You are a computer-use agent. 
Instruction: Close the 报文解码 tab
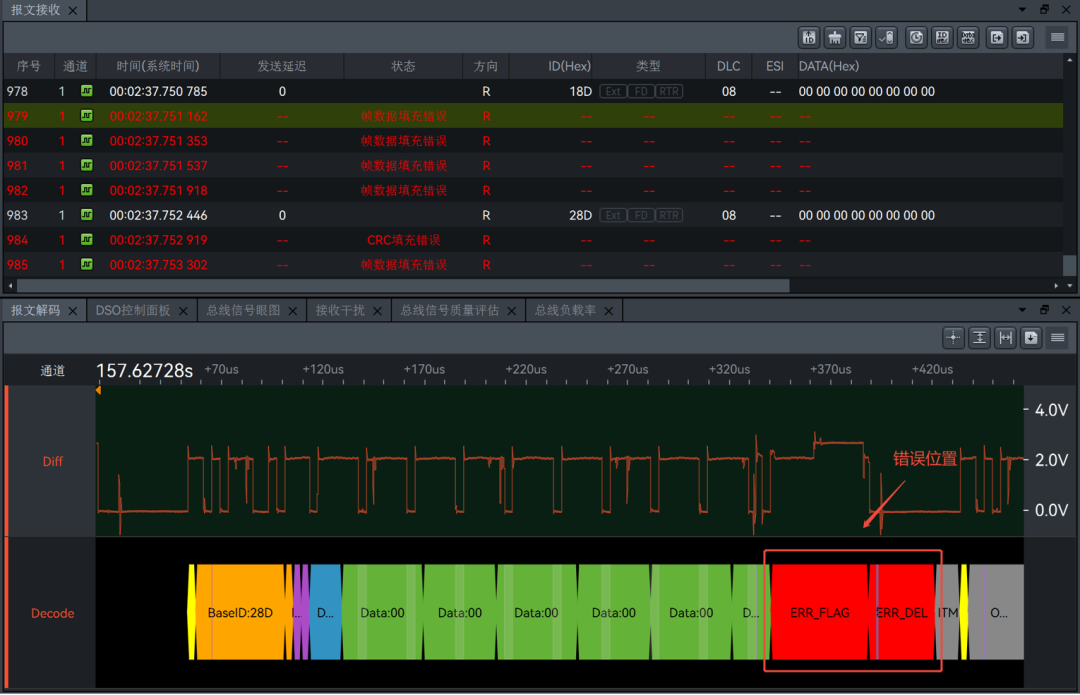[72, 311]
